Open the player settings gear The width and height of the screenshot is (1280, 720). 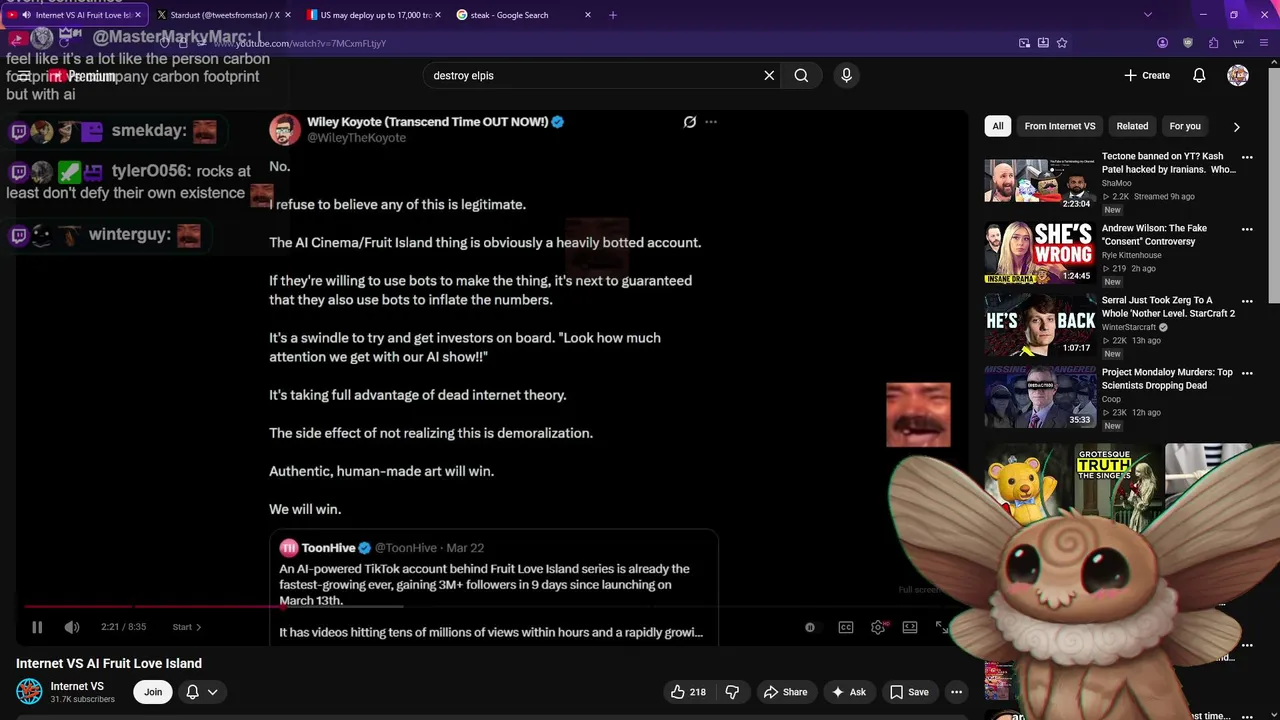click(x=878, y=627)
